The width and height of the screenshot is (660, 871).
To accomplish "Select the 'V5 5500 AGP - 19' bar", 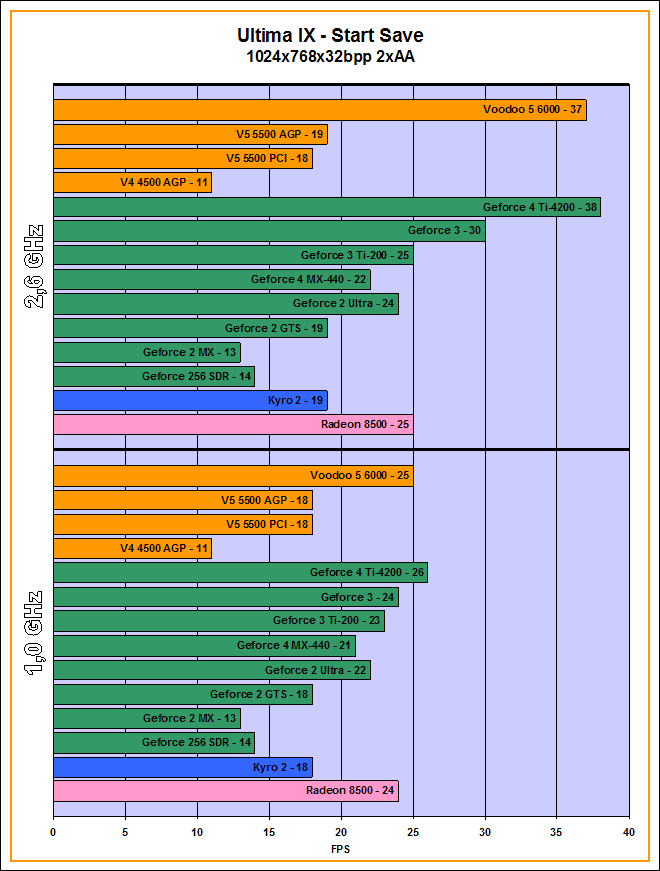I will pos(189,134).
